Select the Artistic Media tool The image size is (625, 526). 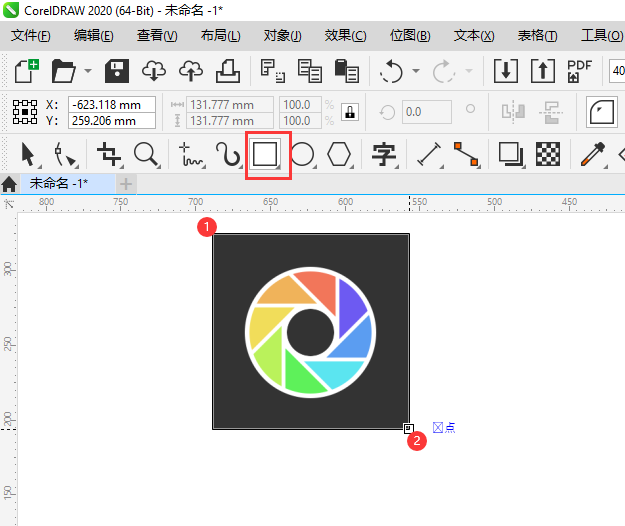[229, 154]
